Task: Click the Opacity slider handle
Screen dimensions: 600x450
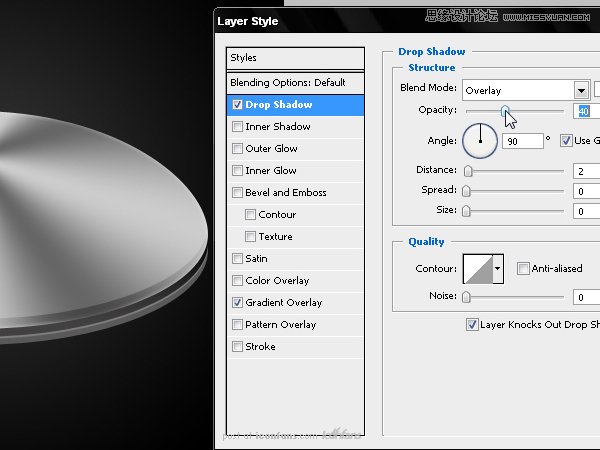Action: [x=505, y=111]
